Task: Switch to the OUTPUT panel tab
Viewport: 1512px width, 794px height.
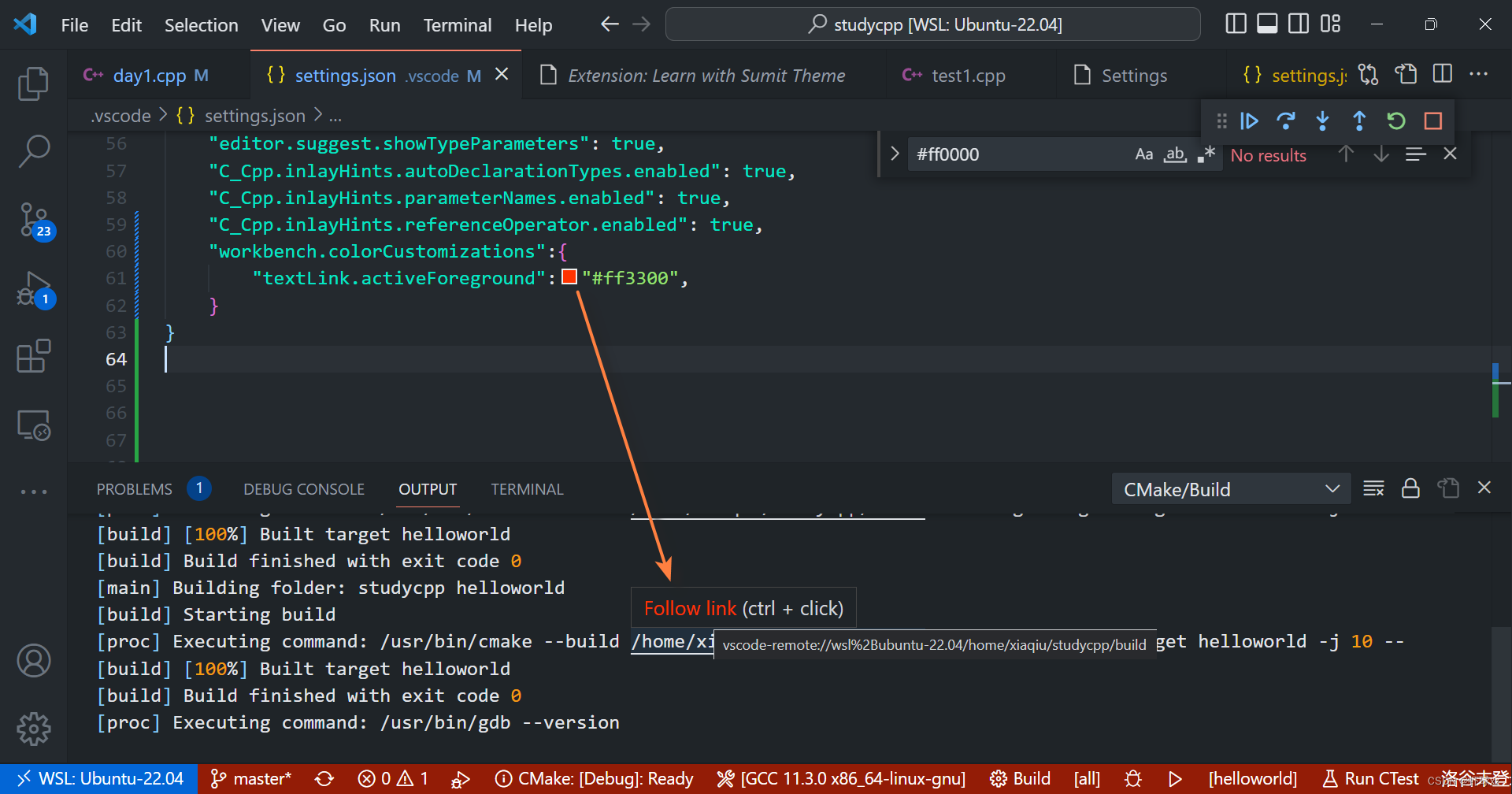Action: click(x=428, y=489)
